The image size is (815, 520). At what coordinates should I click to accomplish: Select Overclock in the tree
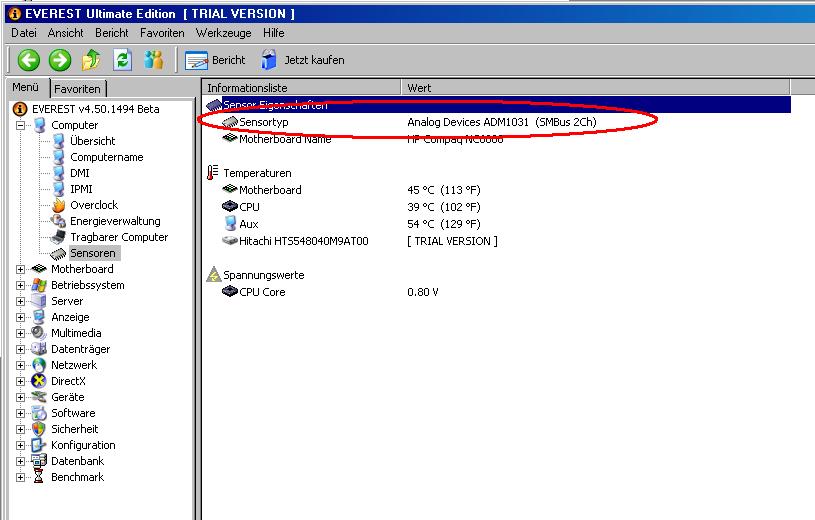[94, 205]
